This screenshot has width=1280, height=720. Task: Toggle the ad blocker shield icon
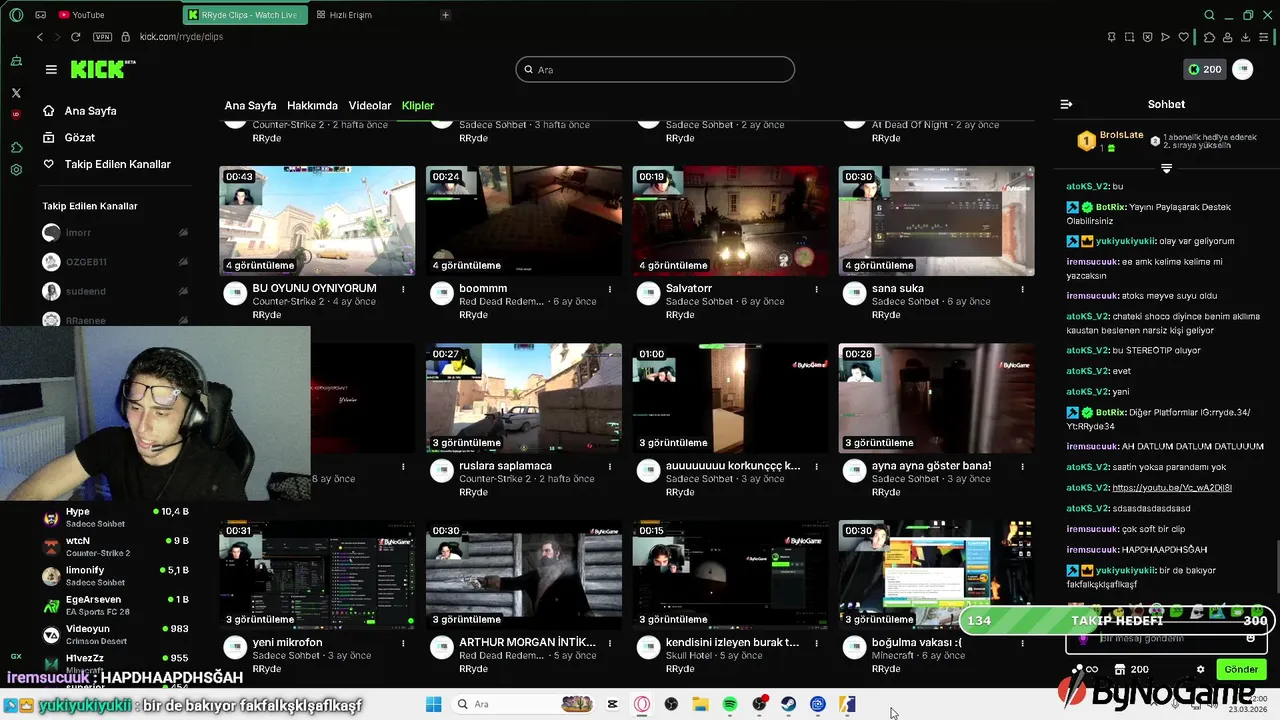point(1147,37)
